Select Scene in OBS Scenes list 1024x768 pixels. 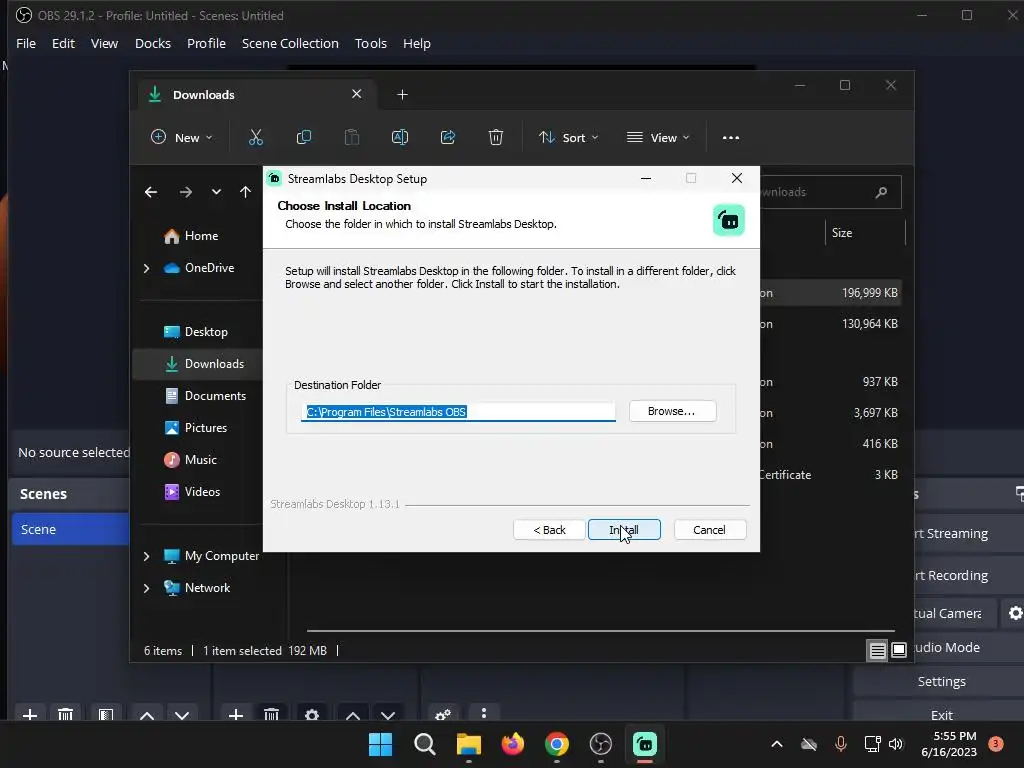pos(71,529)
